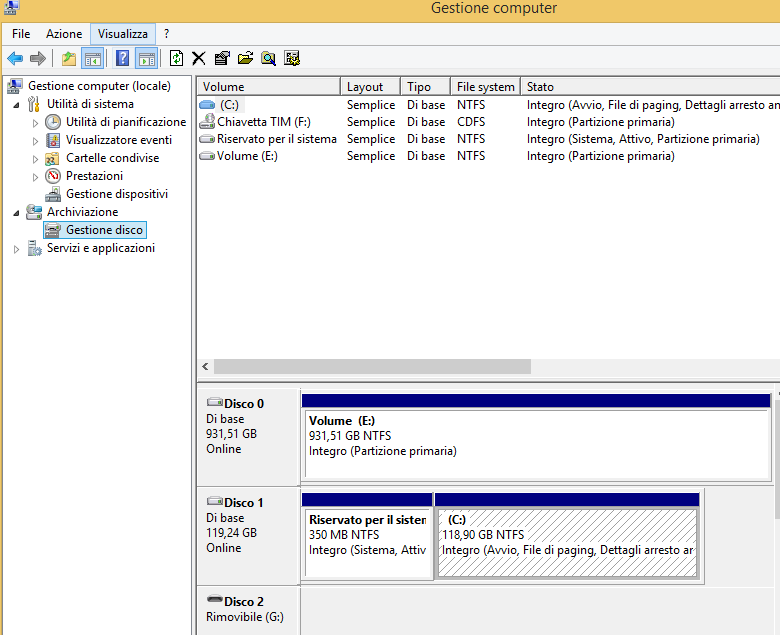Toggle the Show/Hide Action pane icon
Image resolution: width=780 pixels, height=635 pixels.
tap(147, 58)
